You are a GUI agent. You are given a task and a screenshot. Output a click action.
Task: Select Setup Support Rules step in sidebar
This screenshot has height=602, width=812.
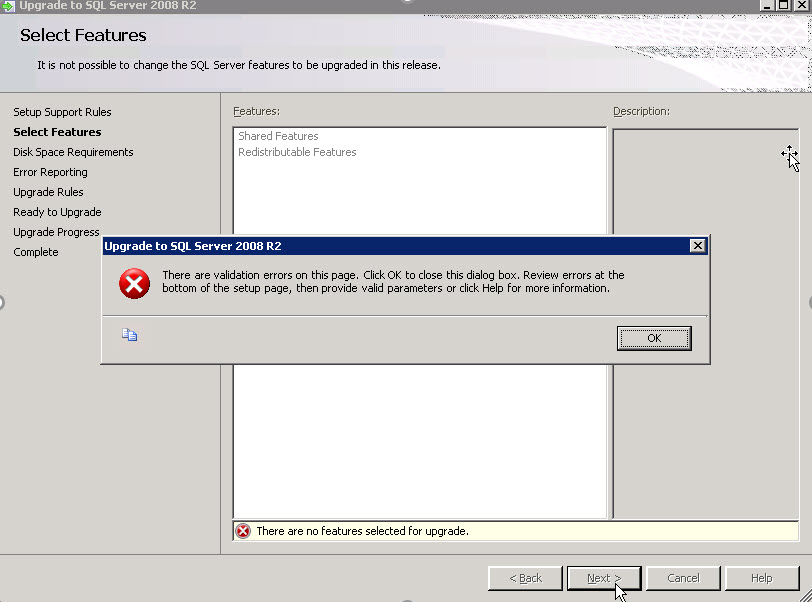click(x=62, y=112)
